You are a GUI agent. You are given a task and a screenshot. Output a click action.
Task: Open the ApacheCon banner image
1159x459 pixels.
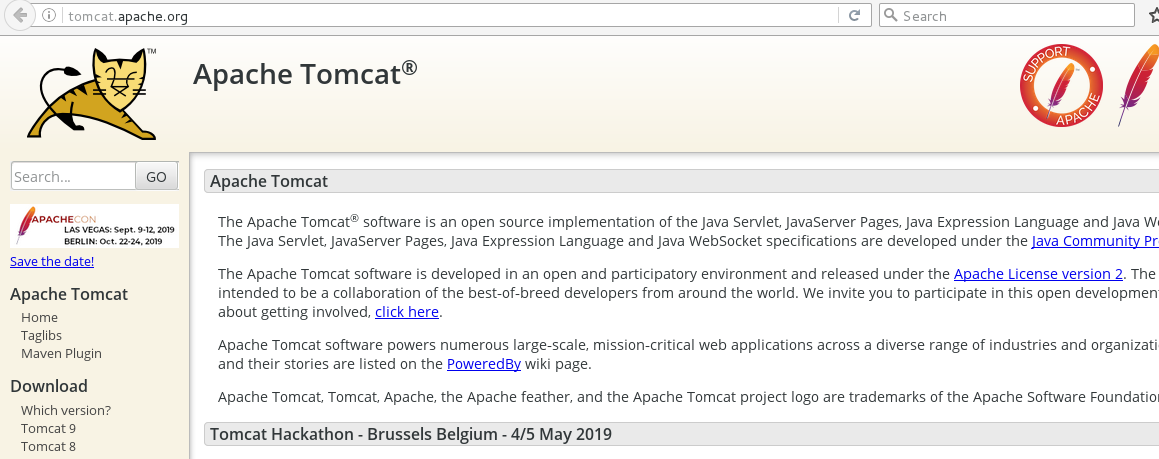[95, 226]
